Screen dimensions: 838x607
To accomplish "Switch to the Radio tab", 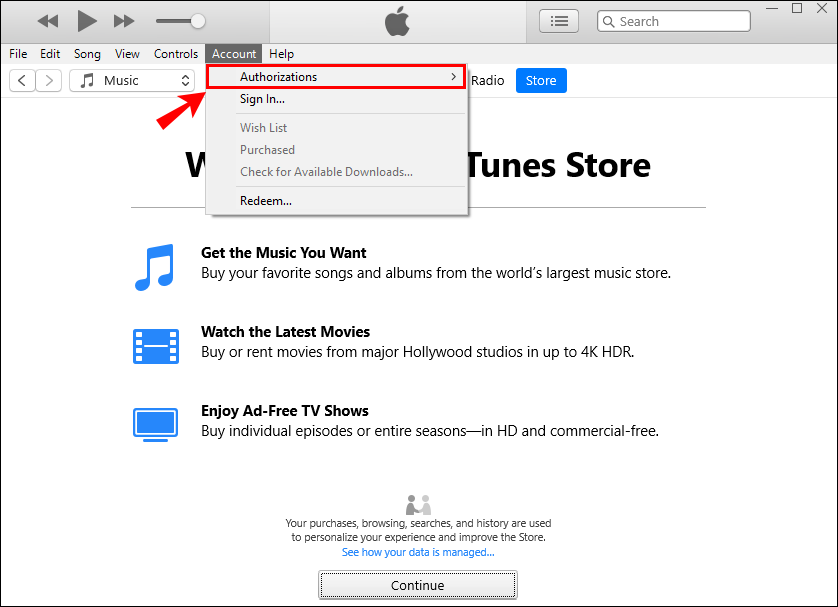I will (x=487, y=81).
